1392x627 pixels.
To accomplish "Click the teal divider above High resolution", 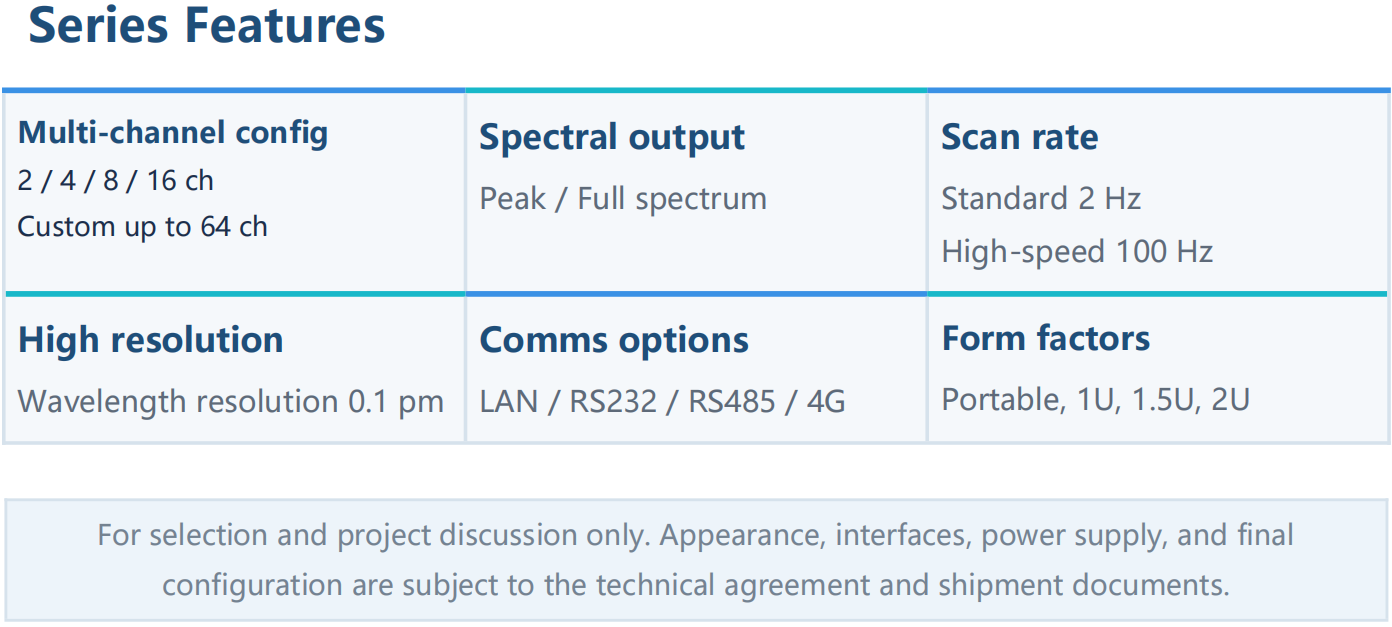I will 234,294.
